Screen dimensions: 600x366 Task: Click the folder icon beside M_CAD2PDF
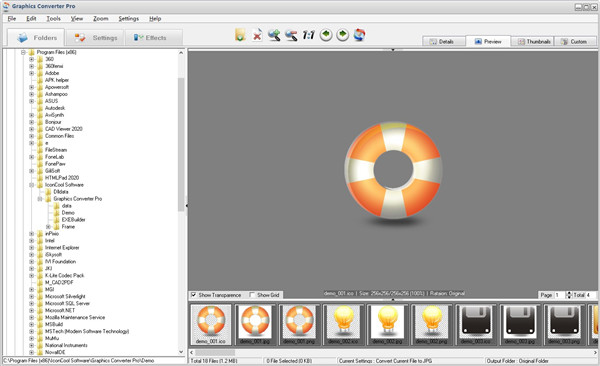click(x=40, y=282)
